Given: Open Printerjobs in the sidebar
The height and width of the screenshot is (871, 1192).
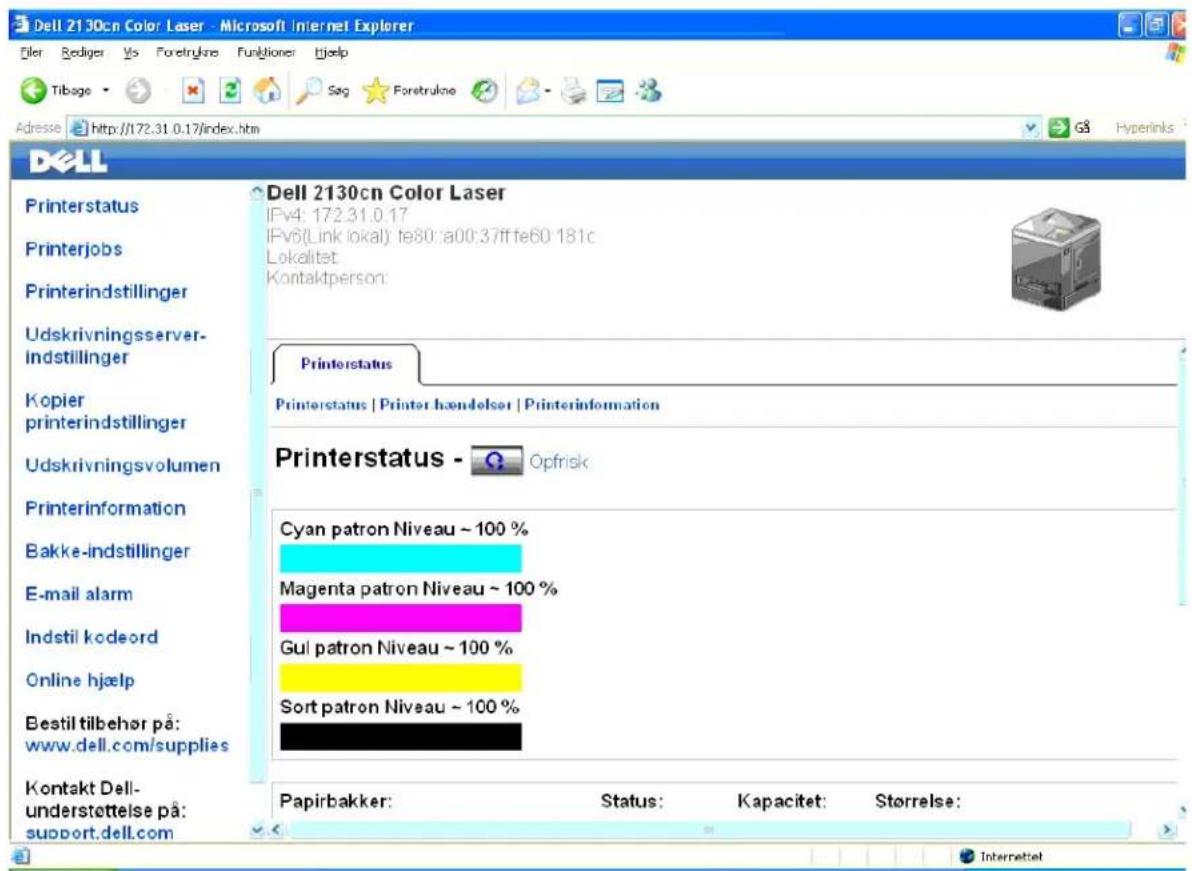Looking at the screenshot, I should point(74,249).
